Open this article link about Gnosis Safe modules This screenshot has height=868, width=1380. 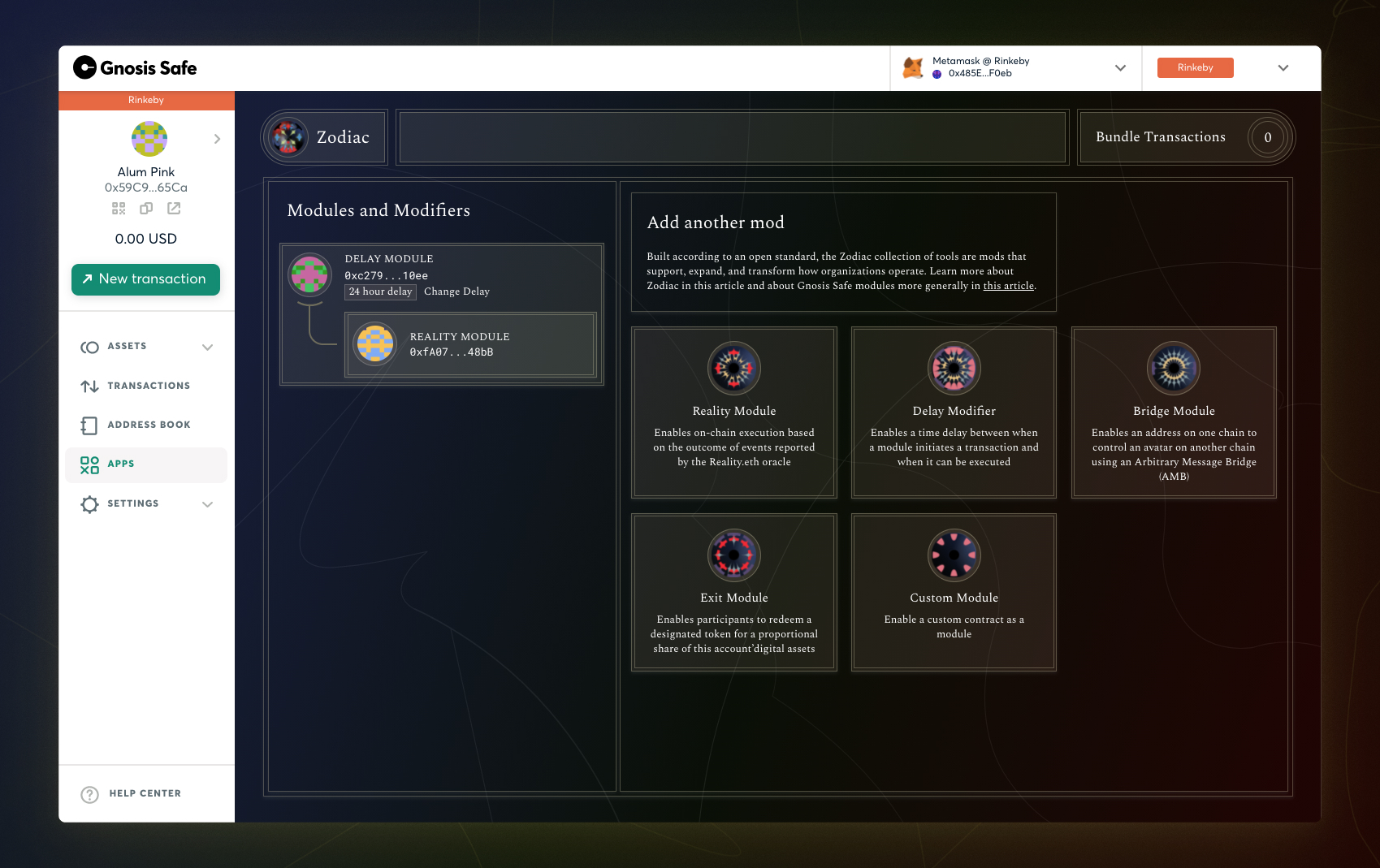pos(1008,286)
